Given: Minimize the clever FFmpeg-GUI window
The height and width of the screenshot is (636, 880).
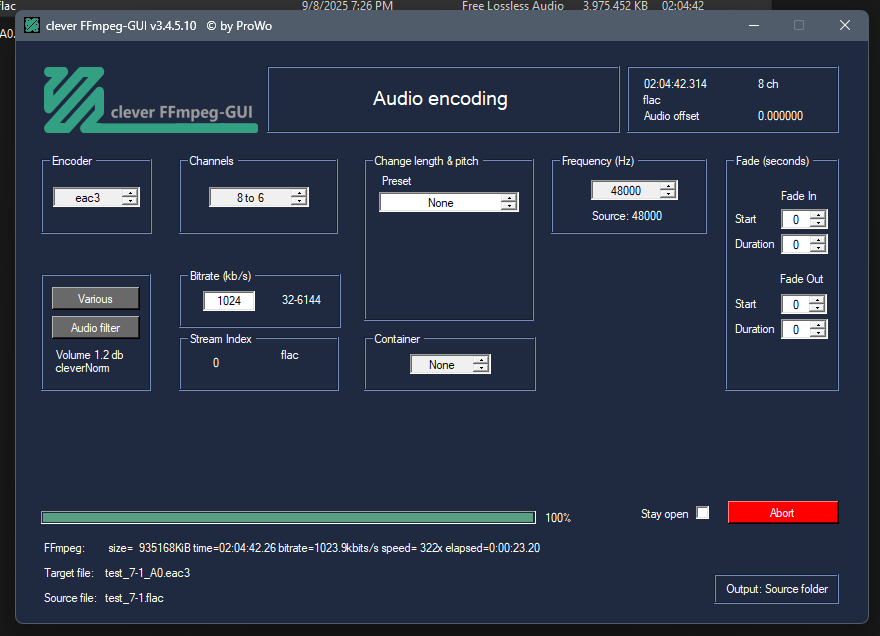Looking at the screenshot, I should click(x=754, y=25).
